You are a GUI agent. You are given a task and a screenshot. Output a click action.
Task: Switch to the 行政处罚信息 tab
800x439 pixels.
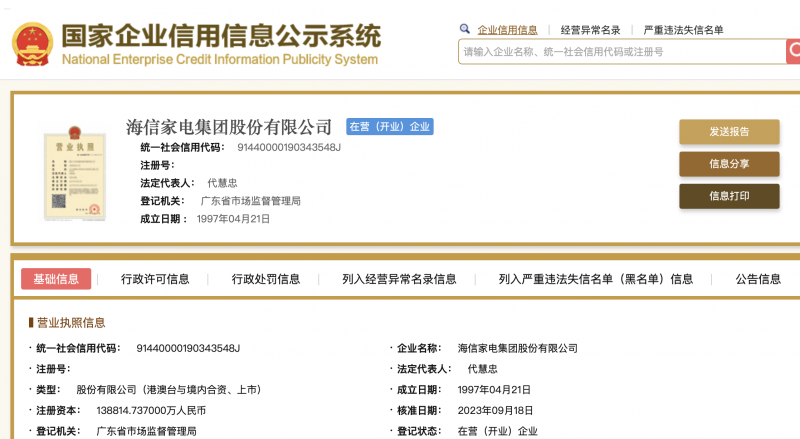coord(266,279)
